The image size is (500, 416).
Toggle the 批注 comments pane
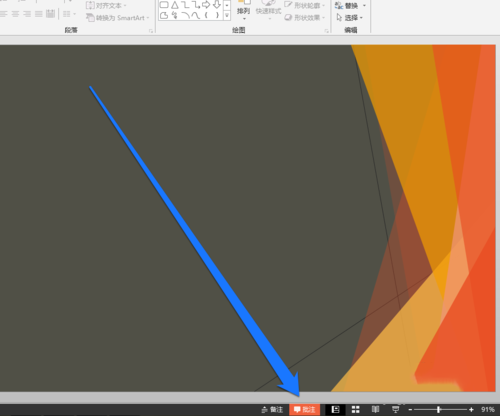tap(305, 410)
